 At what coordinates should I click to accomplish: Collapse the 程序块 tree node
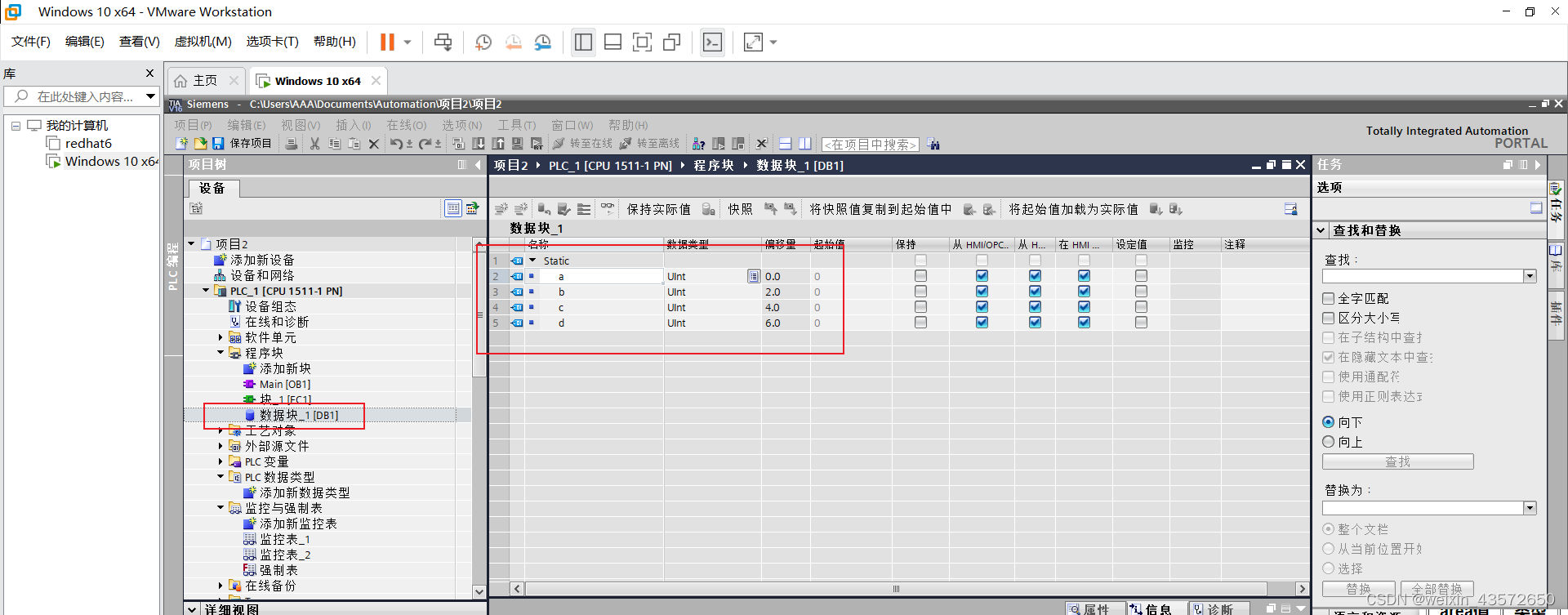tap(220, 353)
